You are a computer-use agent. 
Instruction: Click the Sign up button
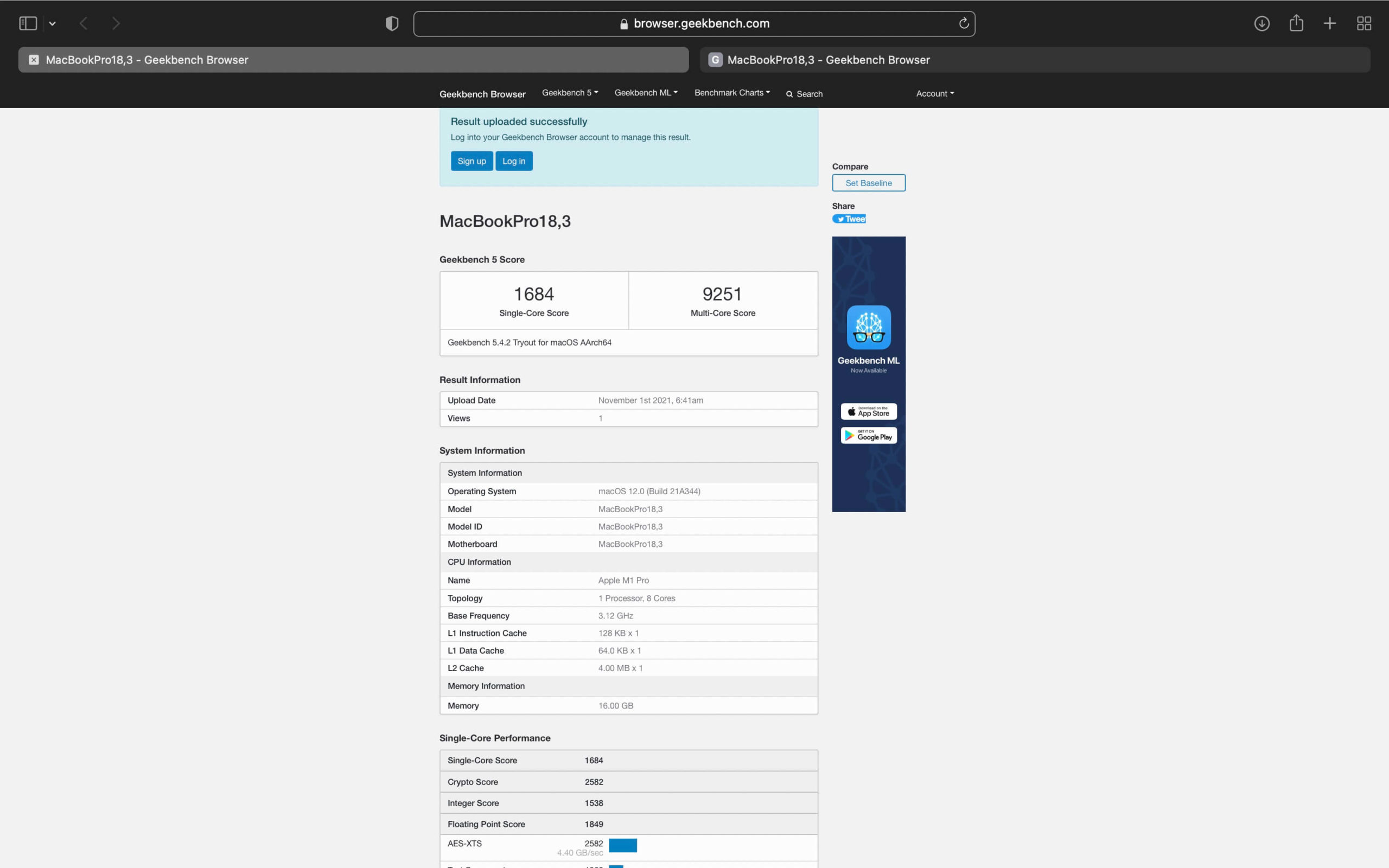pos(472,161)
